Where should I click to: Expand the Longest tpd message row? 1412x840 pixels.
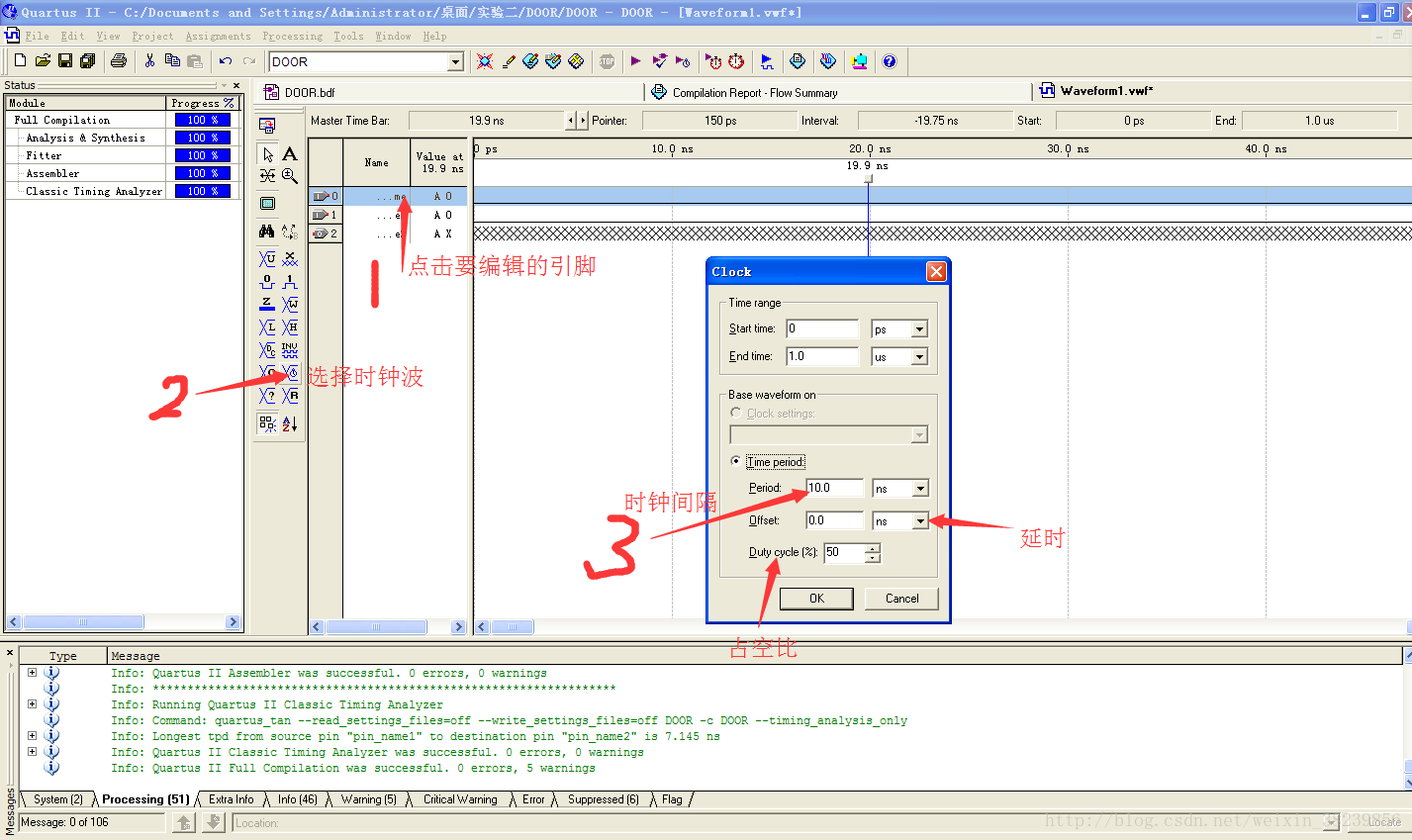[32, 736]
